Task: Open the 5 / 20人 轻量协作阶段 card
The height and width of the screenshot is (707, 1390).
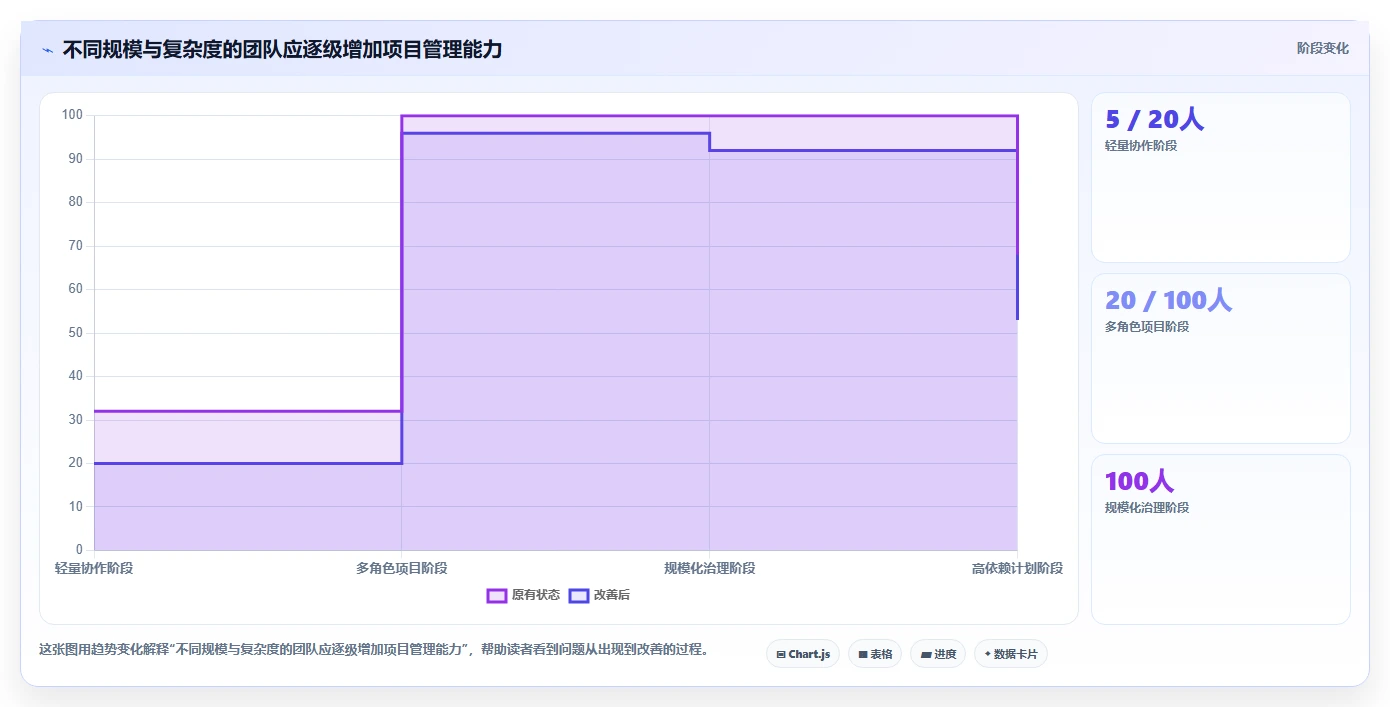Action: pyautogui.click(x=1220, y=178)
